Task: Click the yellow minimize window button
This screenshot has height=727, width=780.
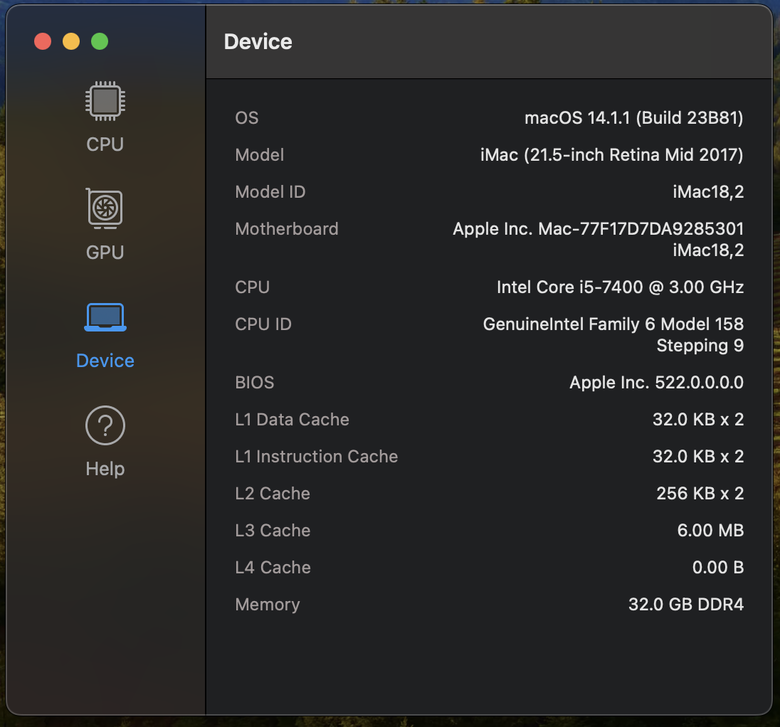Action: click(71, 41)
